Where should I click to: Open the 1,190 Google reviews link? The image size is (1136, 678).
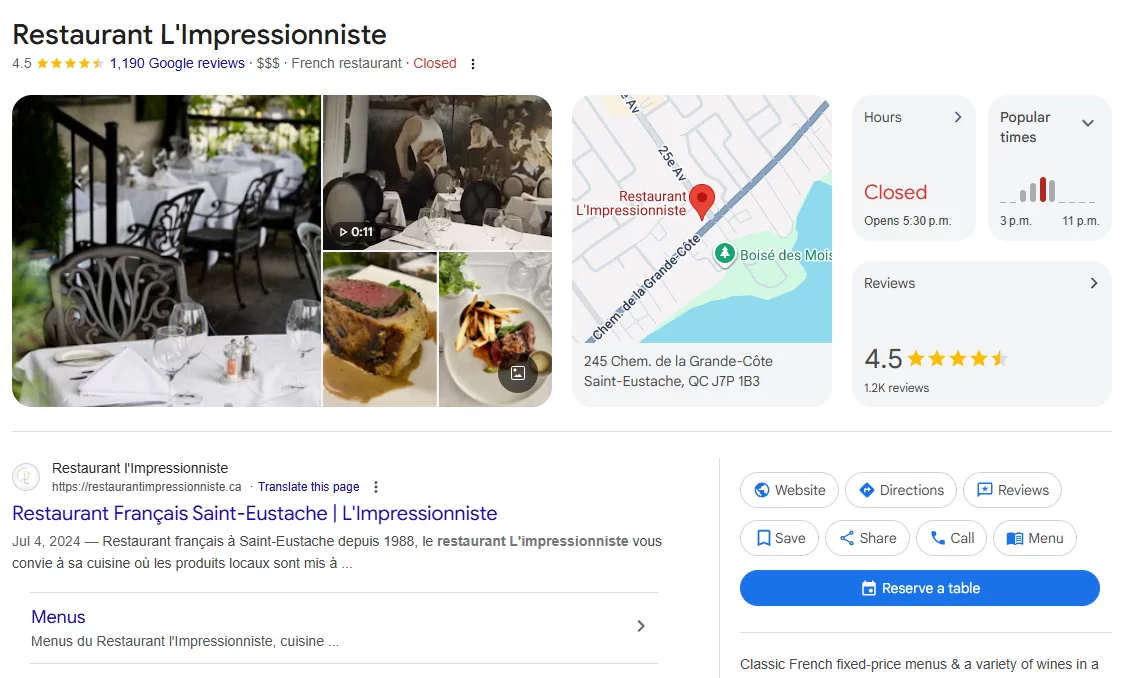coord(178,63)
